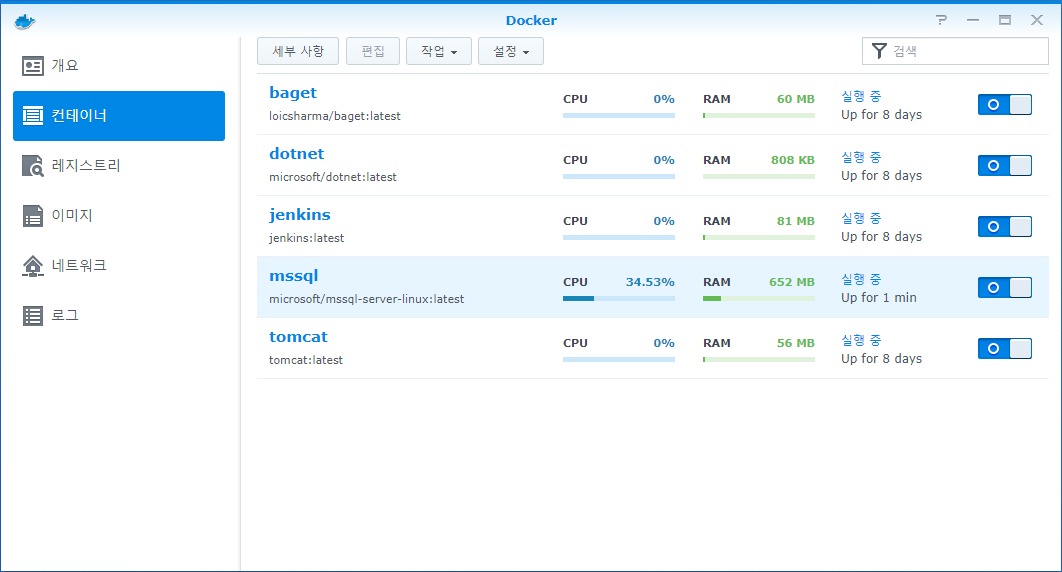Focus the 검색 search input field
Viewport: 1062px width, 572px height.
coord(955,51)
